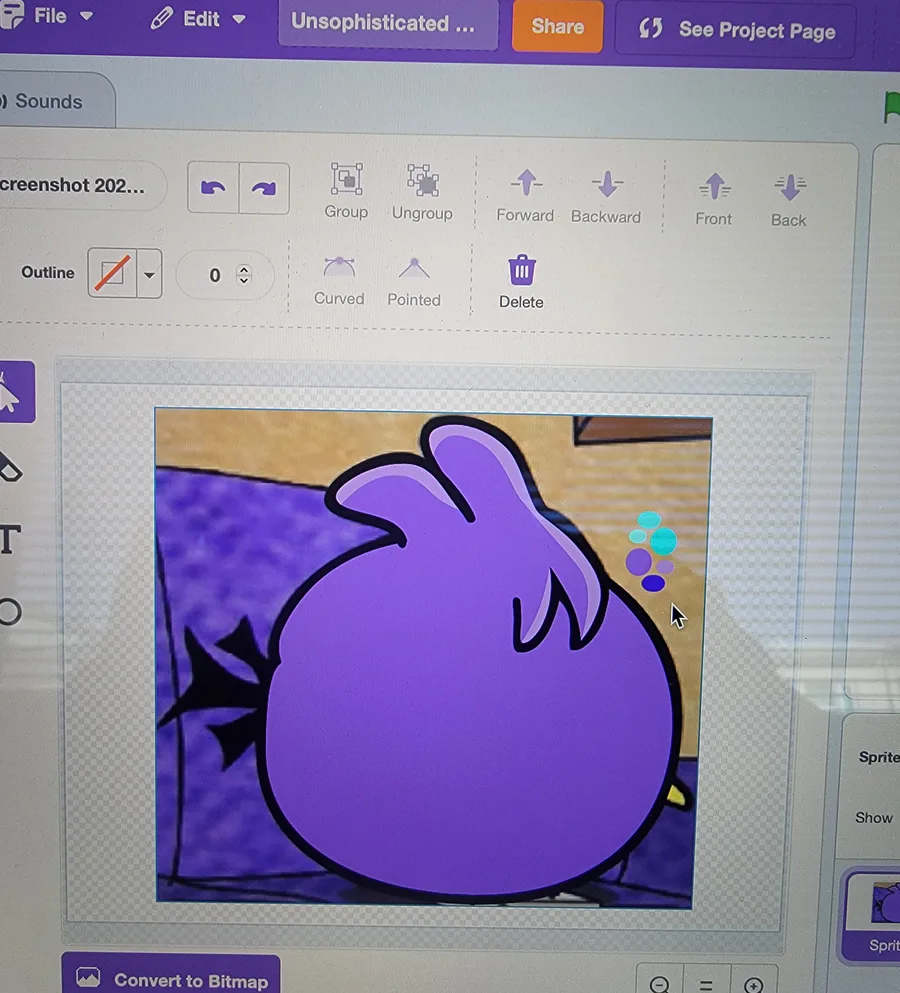The width and height of the screenshot is (900, 993).
Task: Undo the last costume change
Action: 213,188
